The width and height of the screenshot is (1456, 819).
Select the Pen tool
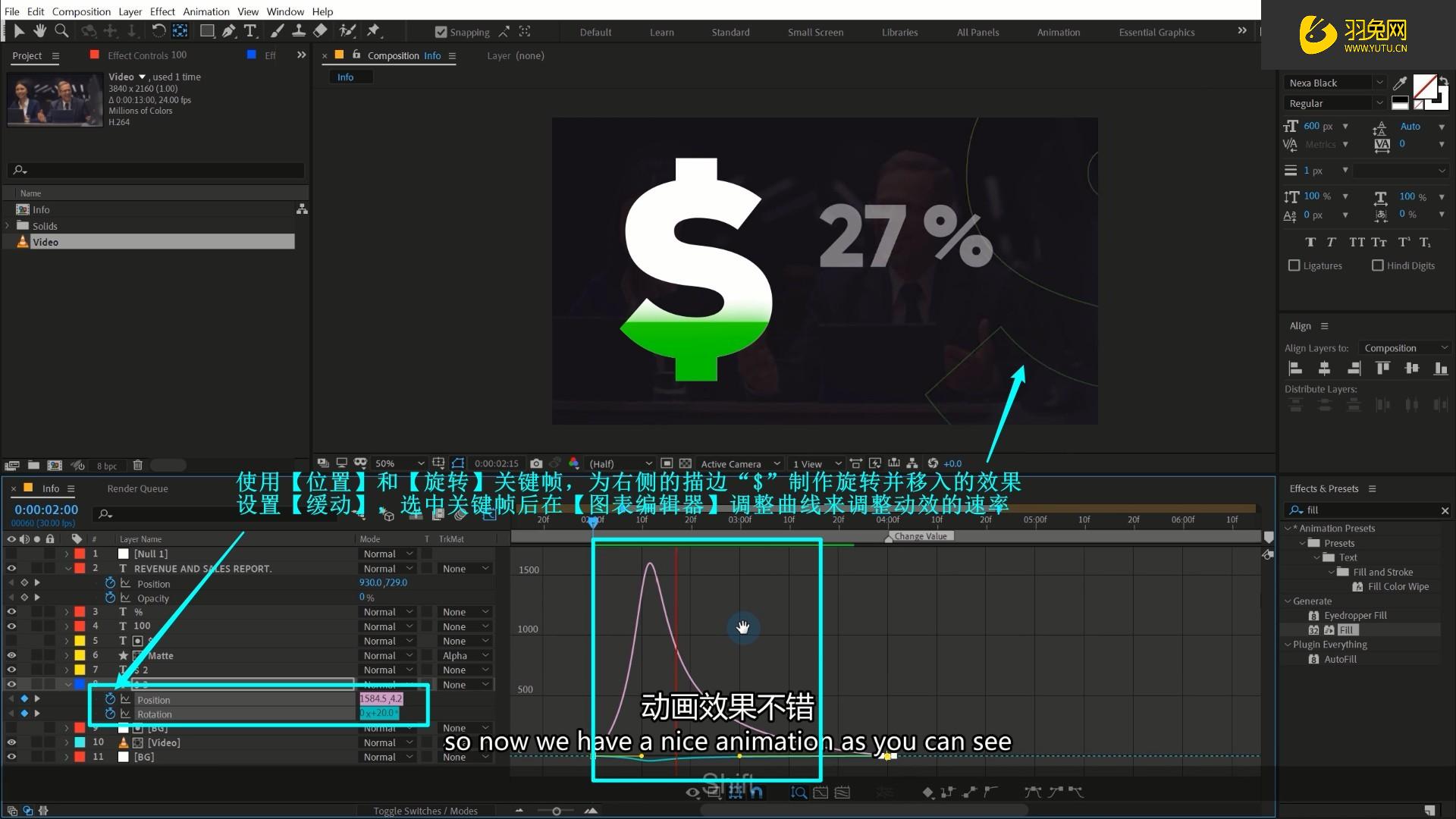(x=228, y=31)
